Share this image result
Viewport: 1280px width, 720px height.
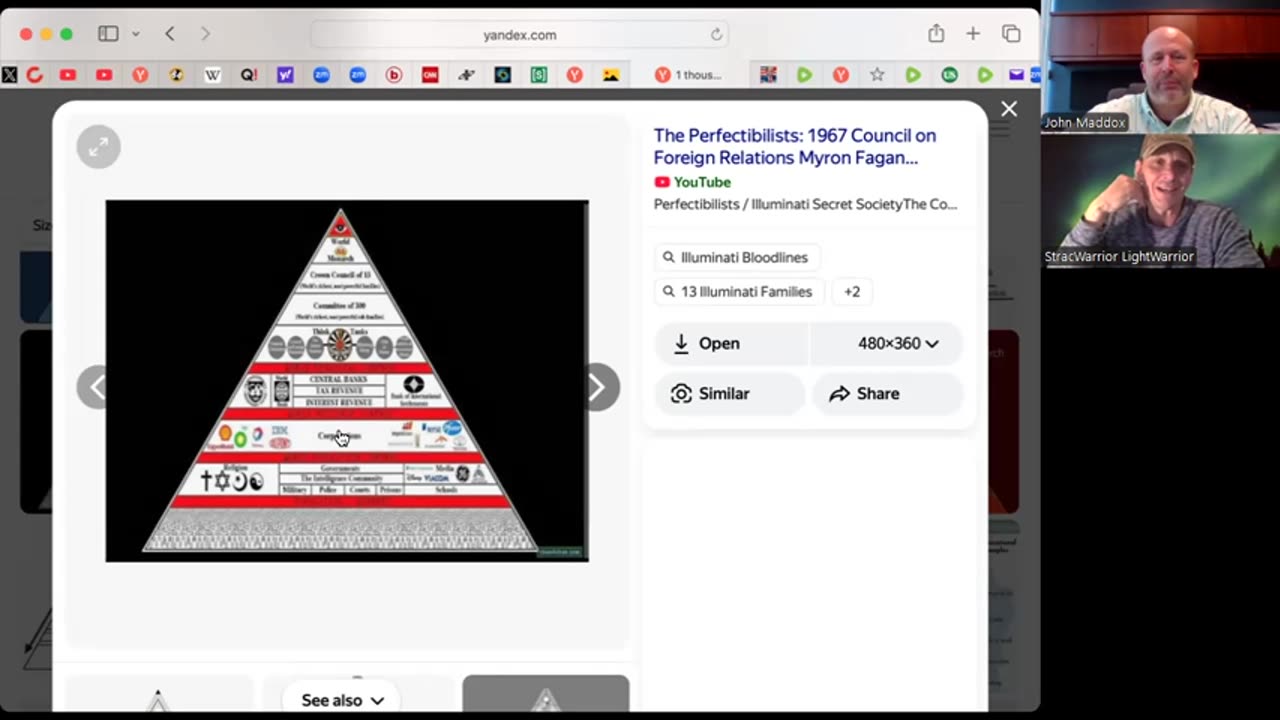tap(887, 393)
